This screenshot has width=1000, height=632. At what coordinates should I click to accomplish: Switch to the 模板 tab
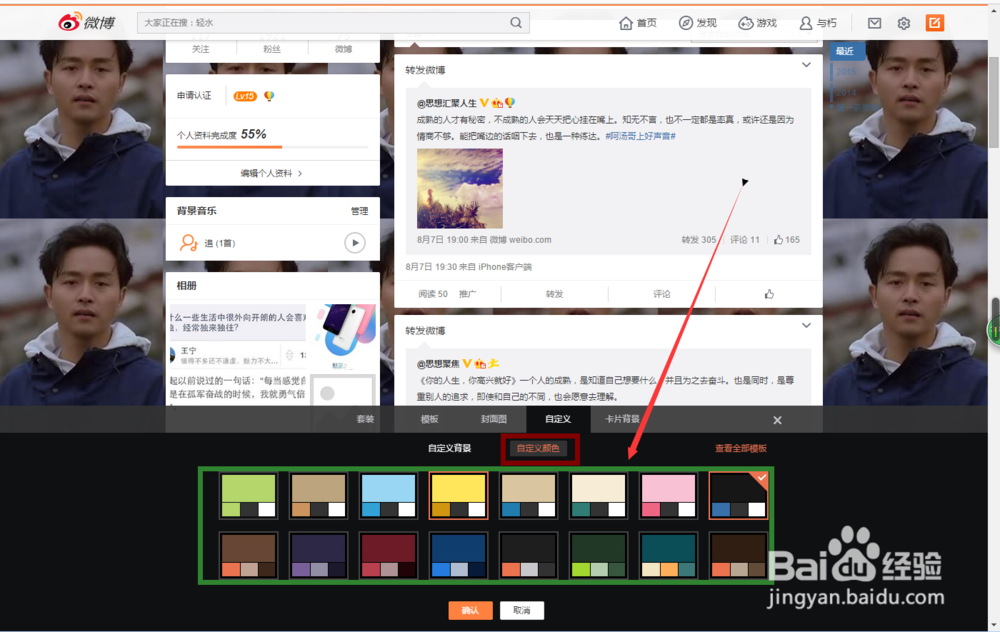tap(429, 419)
